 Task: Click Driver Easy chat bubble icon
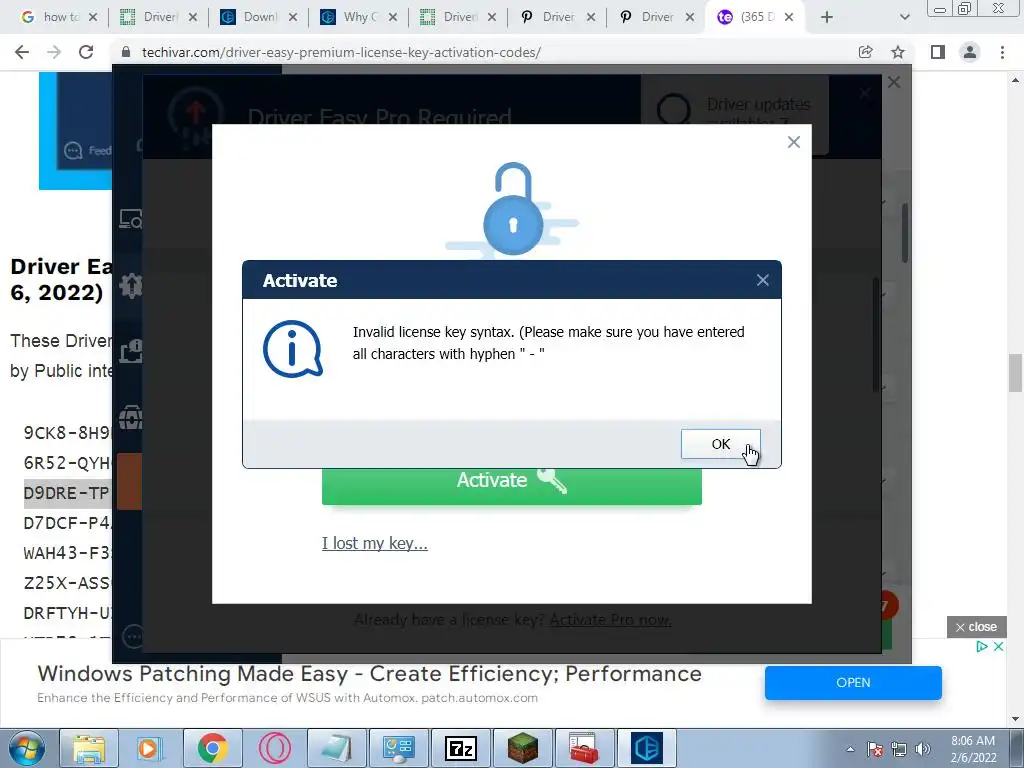(x=133, y=635)
